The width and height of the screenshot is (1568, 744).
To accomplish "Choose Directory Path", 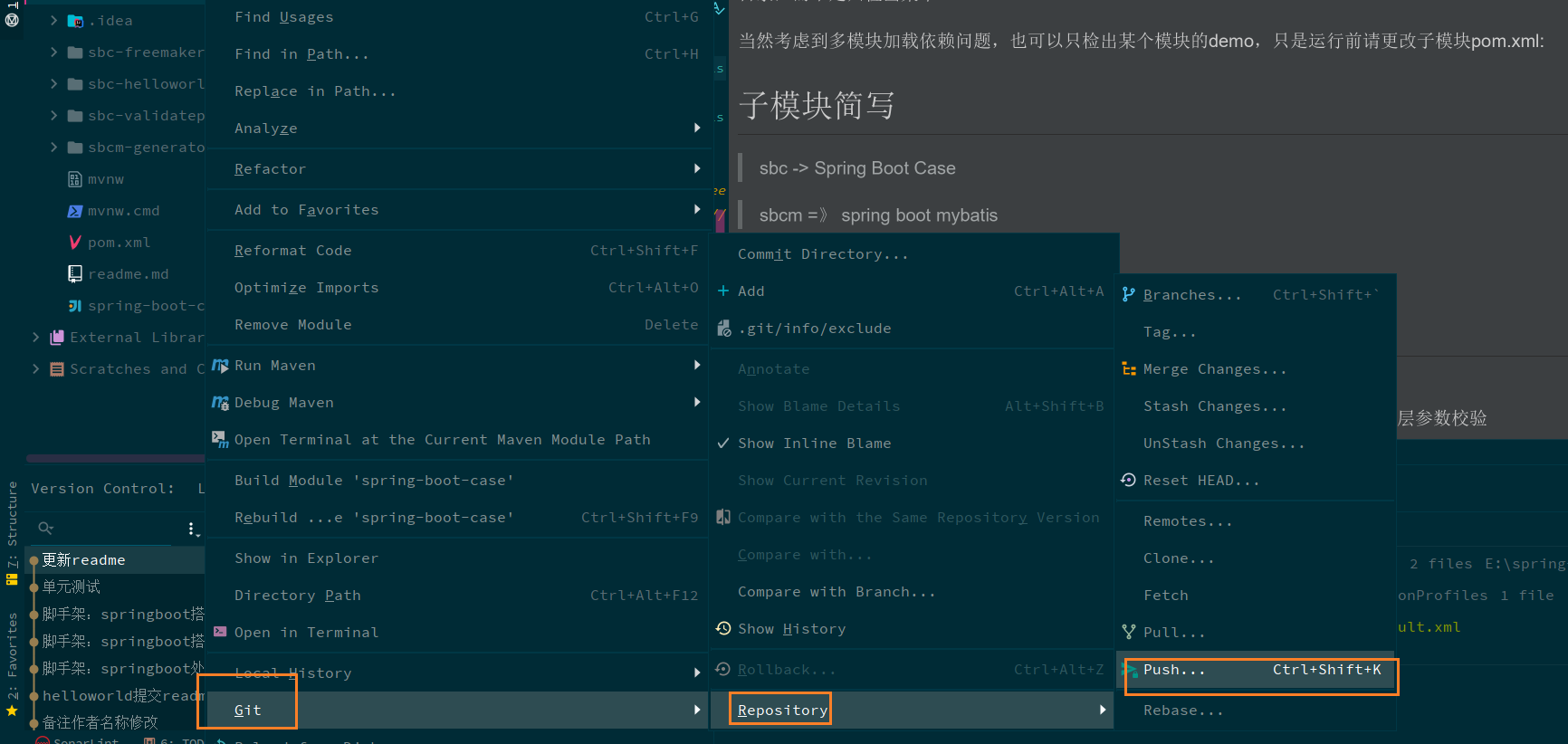I will click(457, 596).
